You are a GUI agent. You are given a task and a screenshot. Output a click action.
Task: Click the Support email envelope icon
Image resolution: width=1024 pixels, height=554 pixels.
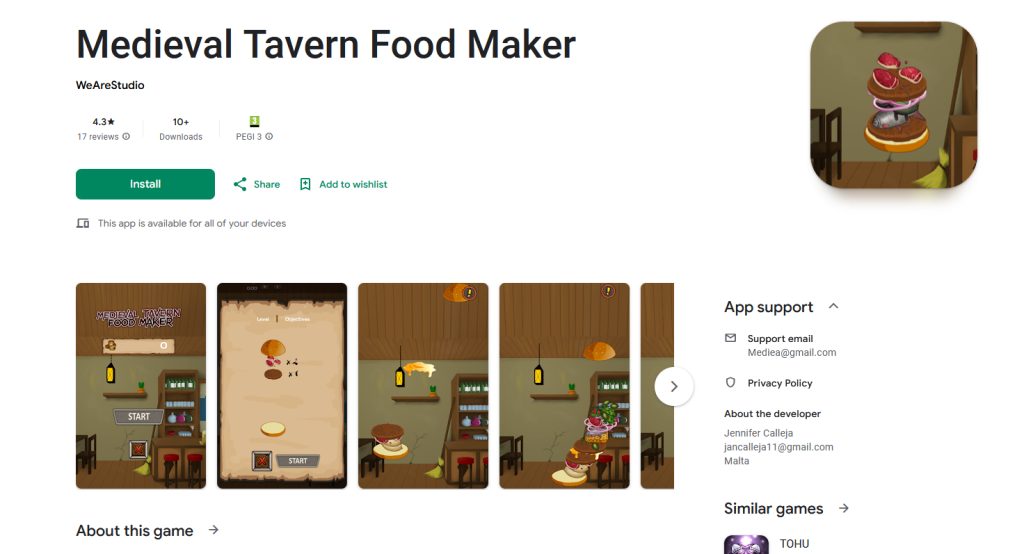731,338
